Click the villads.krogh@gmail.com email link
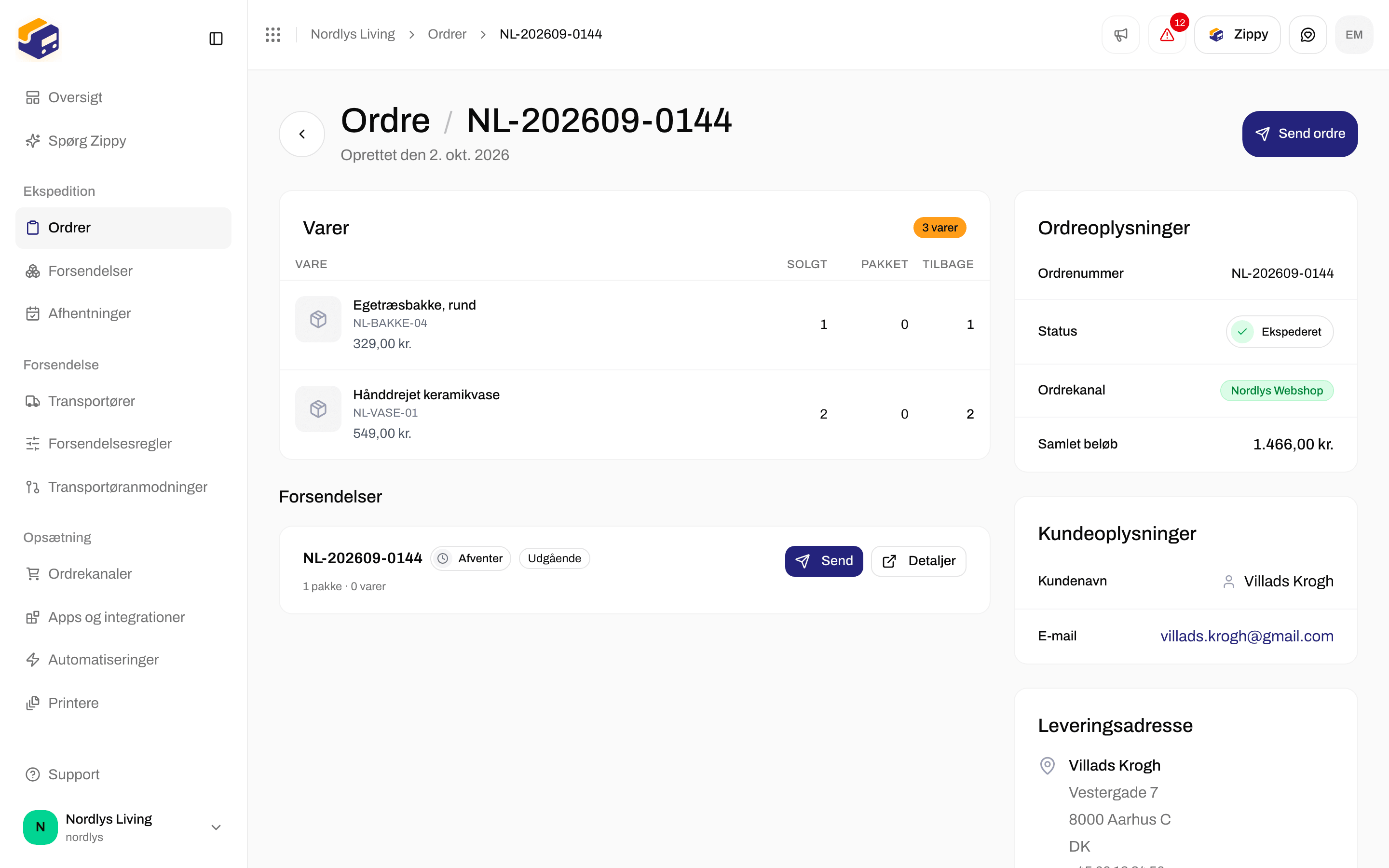 point(1247,636)
